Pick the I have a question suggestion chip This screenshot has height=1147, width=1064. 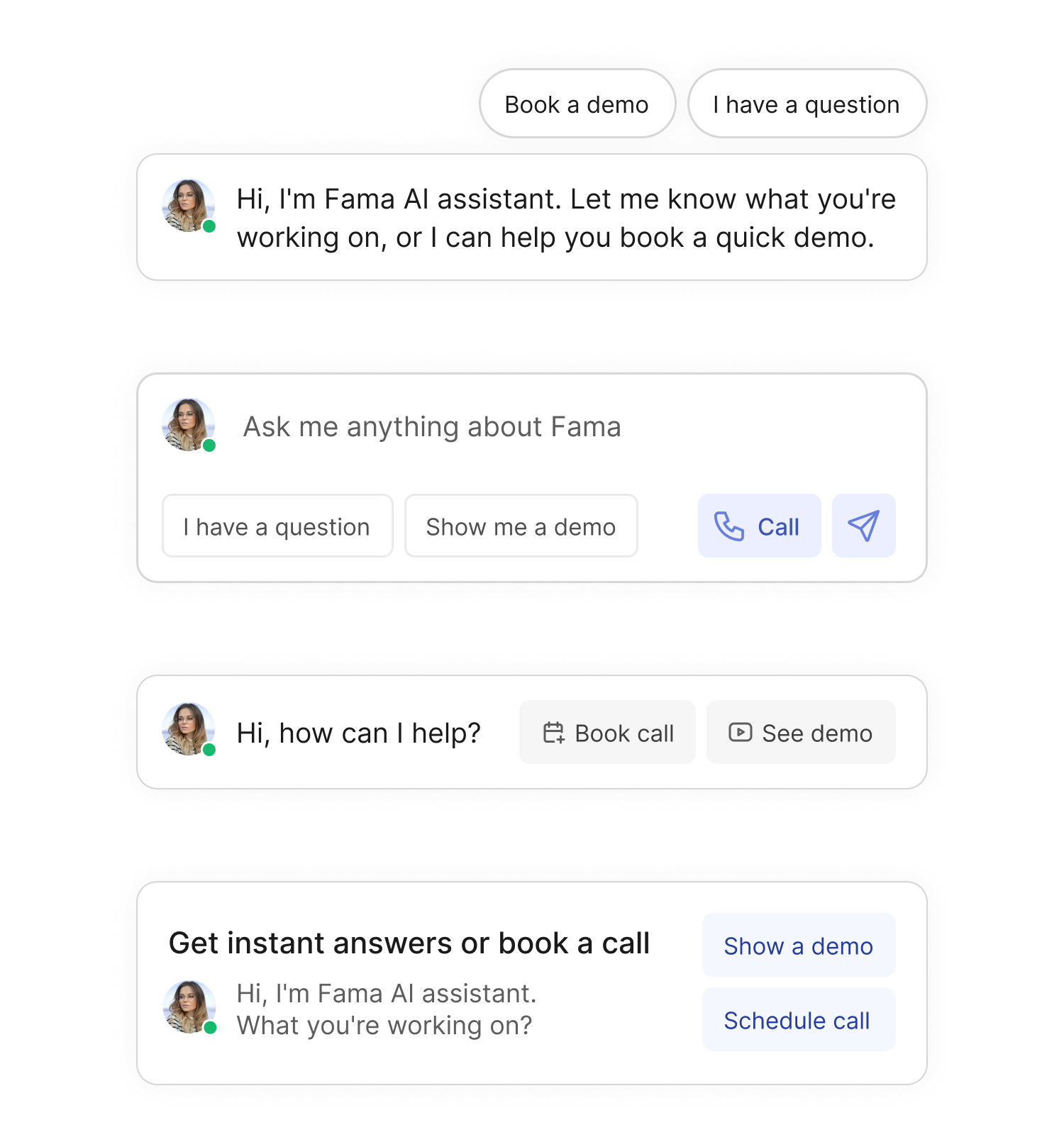277,526
